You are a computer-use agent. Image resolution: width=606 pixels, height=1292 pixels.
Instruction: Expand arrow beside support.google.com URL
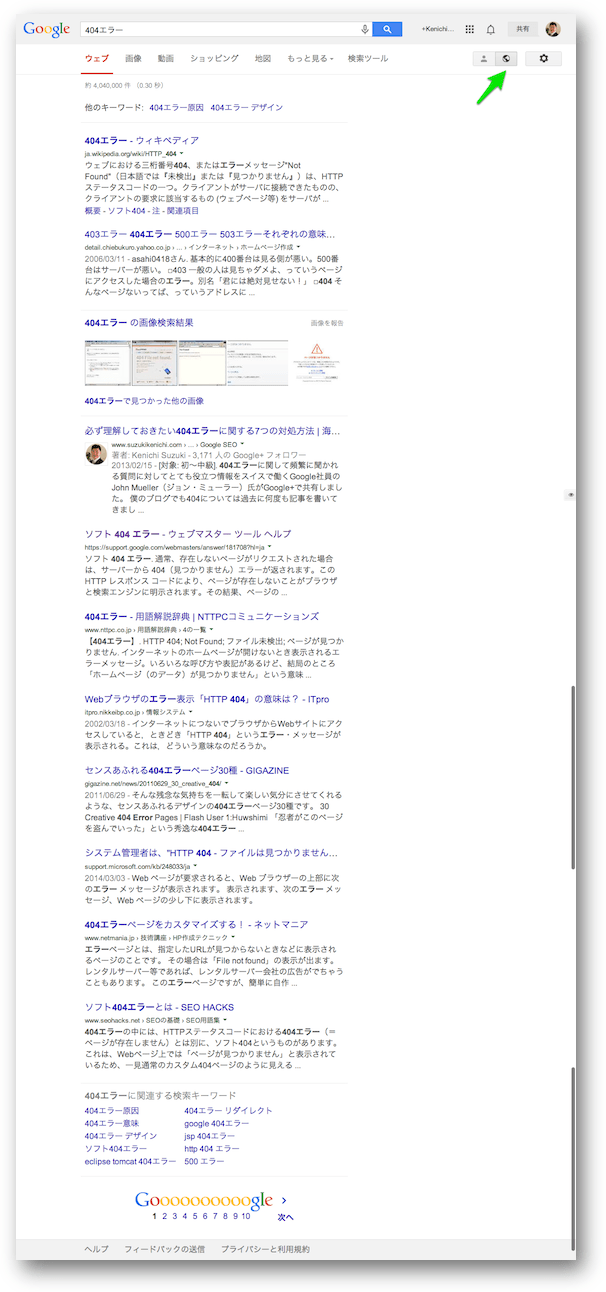tap(269, 547)
